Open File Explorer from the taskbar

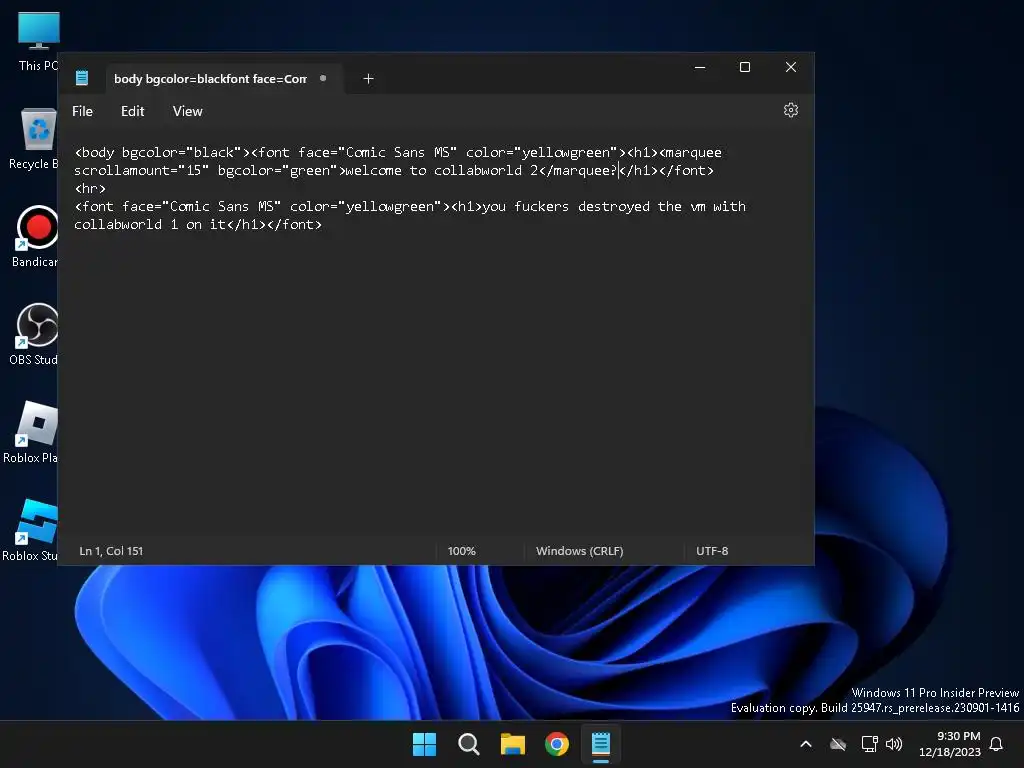point(513,744)
